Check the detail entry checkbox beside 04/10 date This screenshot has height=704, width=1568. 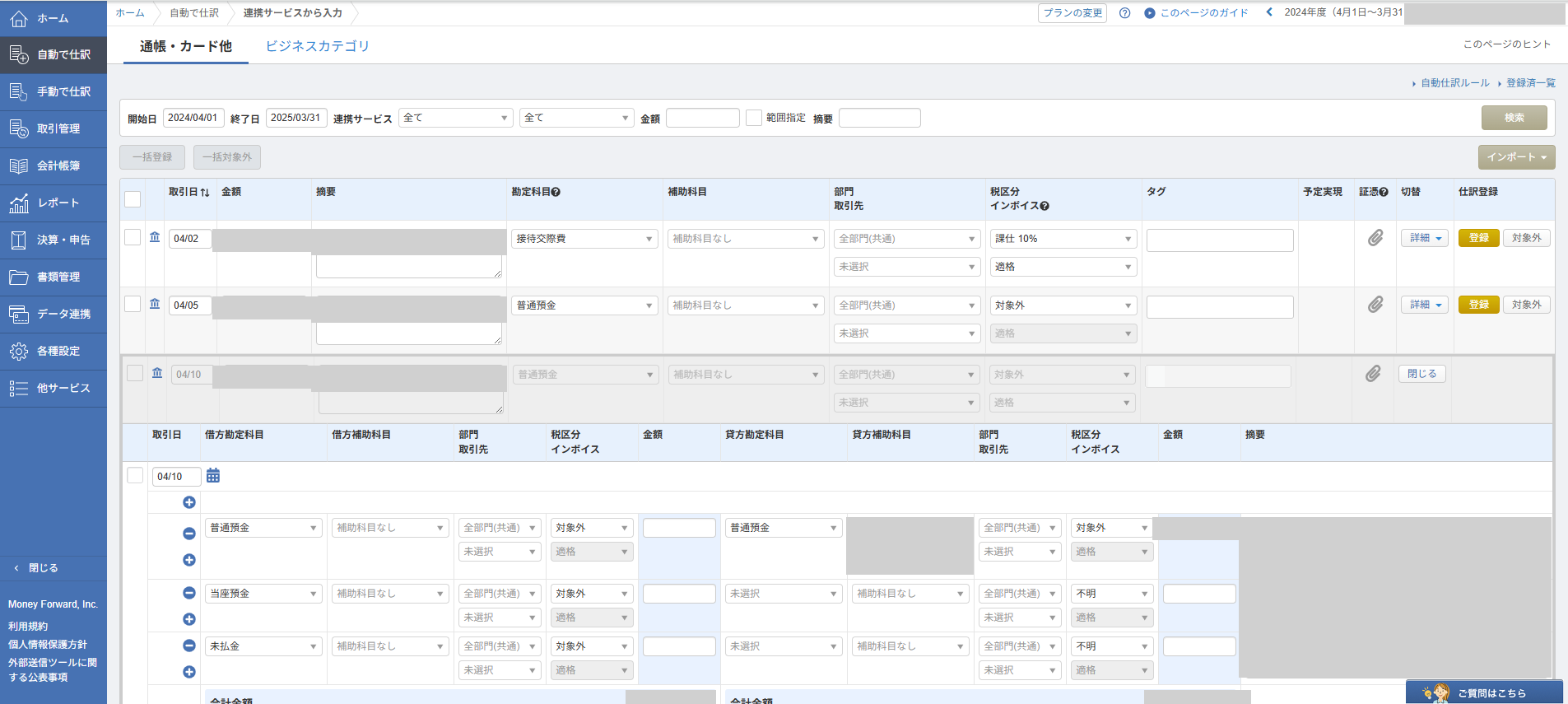(136, 475)
